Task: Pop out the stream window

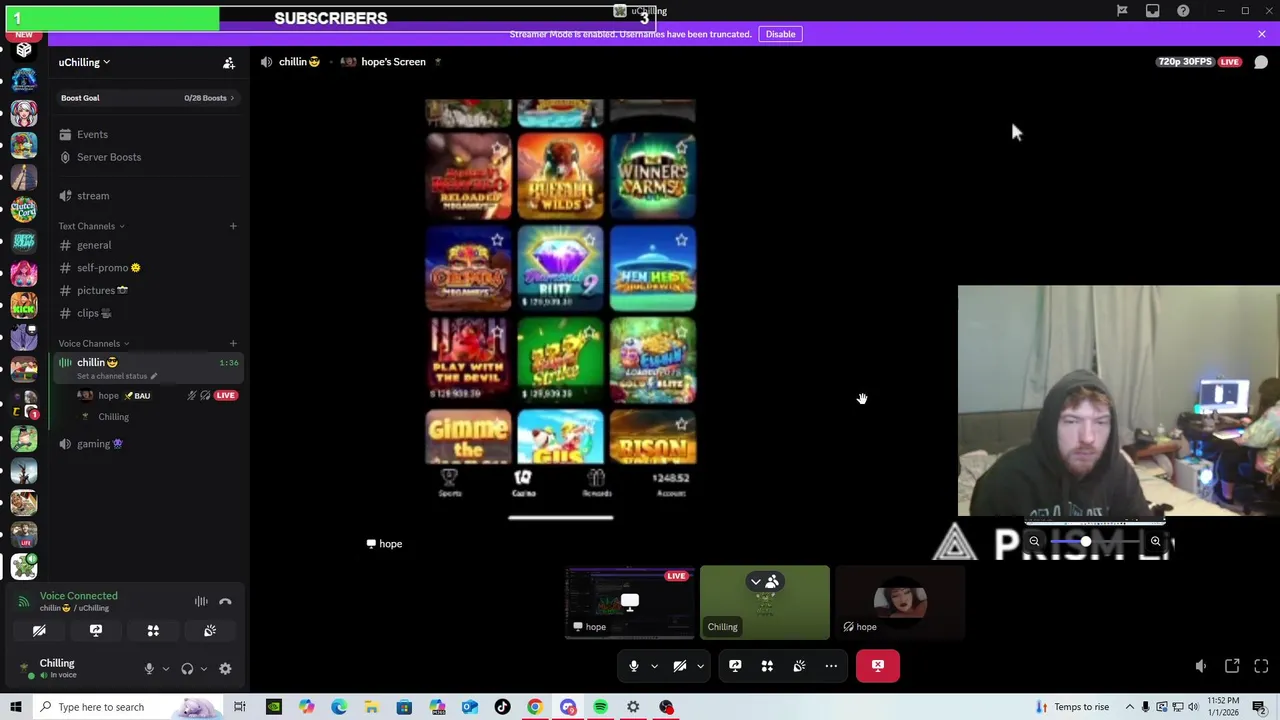Action: pos(1232,666)
